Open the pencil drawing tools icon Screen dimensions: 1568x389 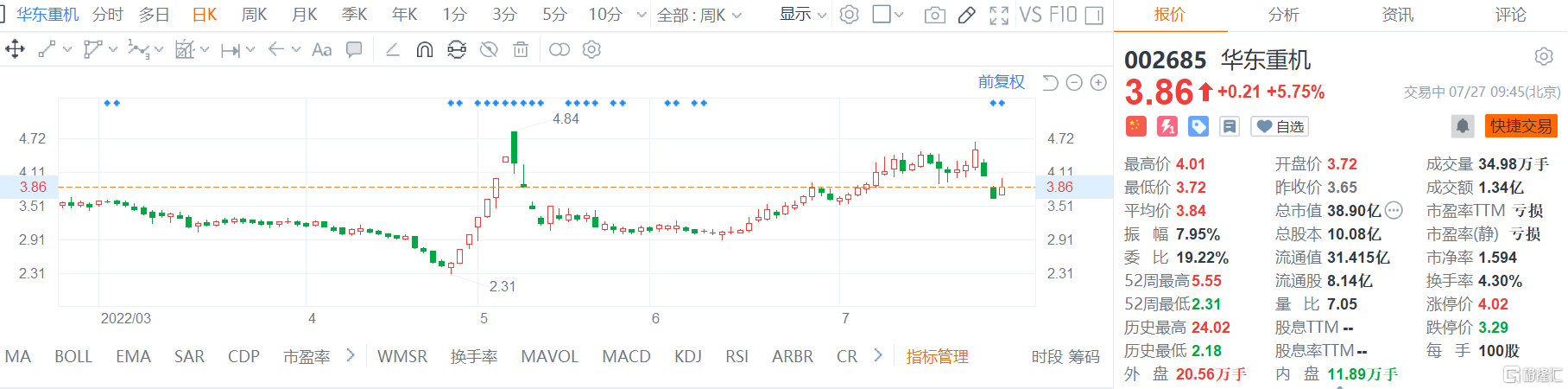[x=967, y=15]
